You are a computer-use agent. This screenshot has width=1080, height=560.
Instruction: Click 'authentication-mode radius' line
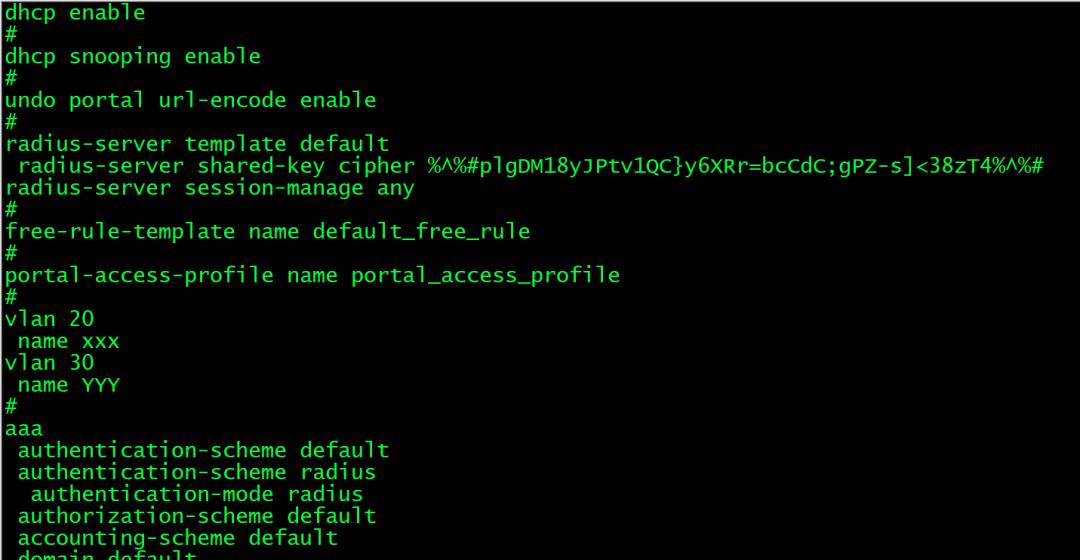pyautogui.click(x=197, y=495)
